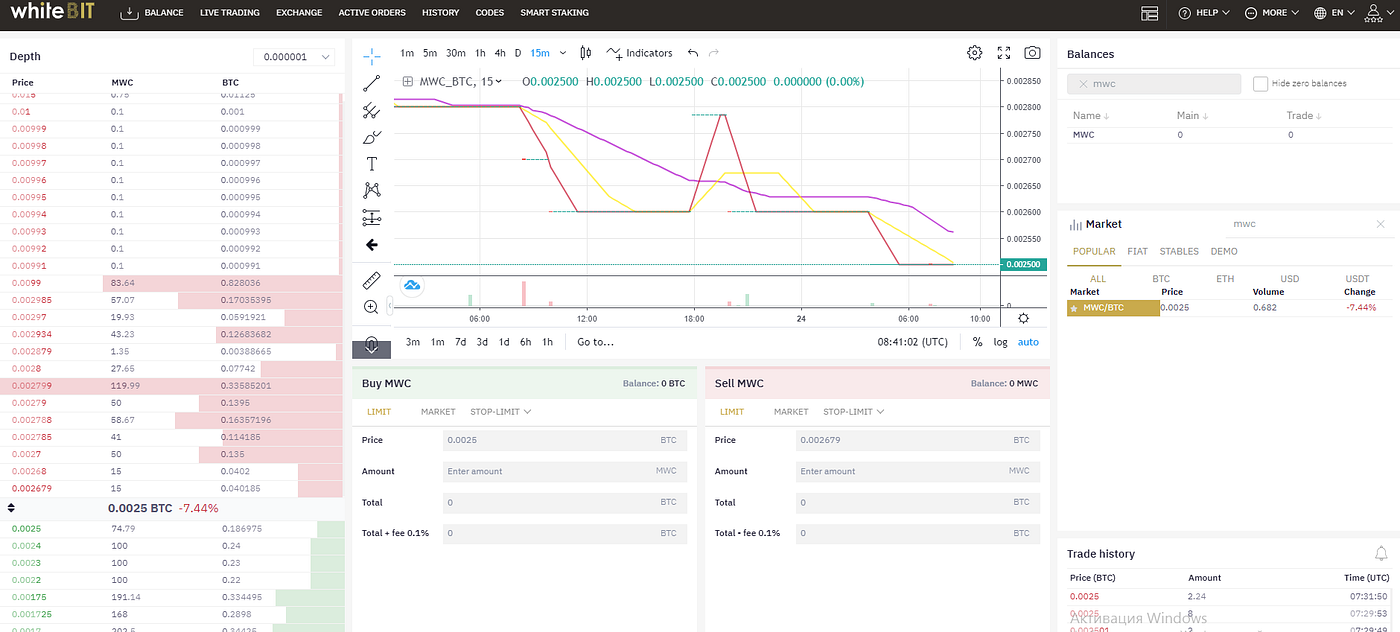
Task: Select the ruler measure tool
Action: pyautogui.click(x=371, y=280)
